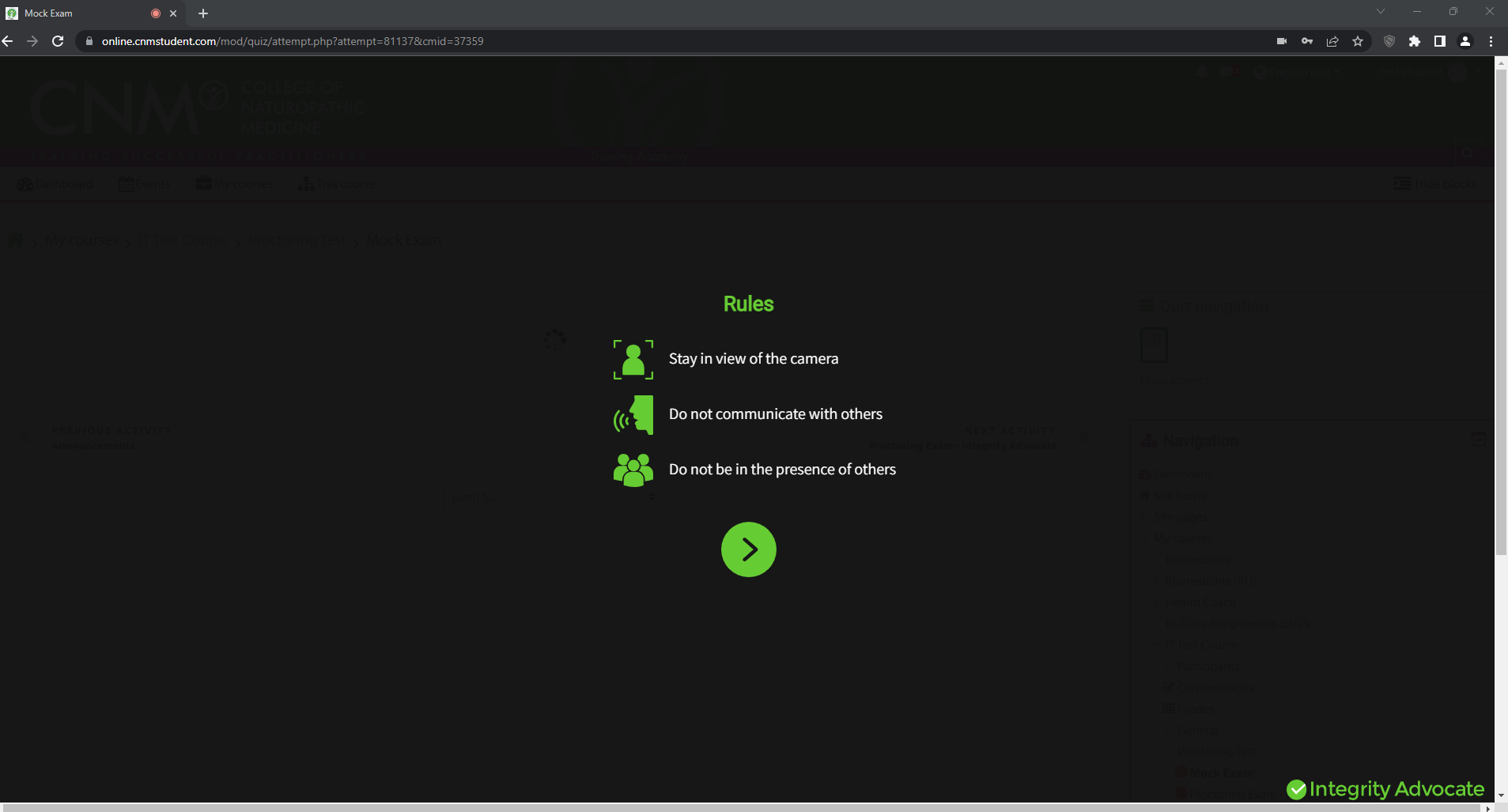Click the horizontal scrollbar at bottom

[x=743, y=808]
